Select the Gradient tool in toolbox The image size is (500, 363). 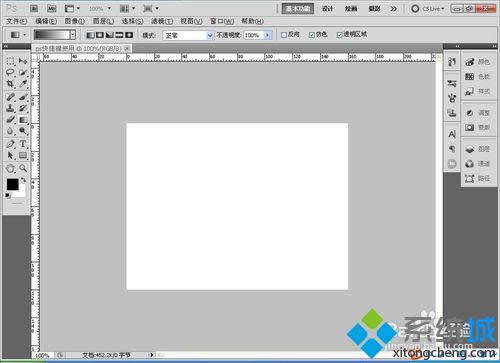23,119
